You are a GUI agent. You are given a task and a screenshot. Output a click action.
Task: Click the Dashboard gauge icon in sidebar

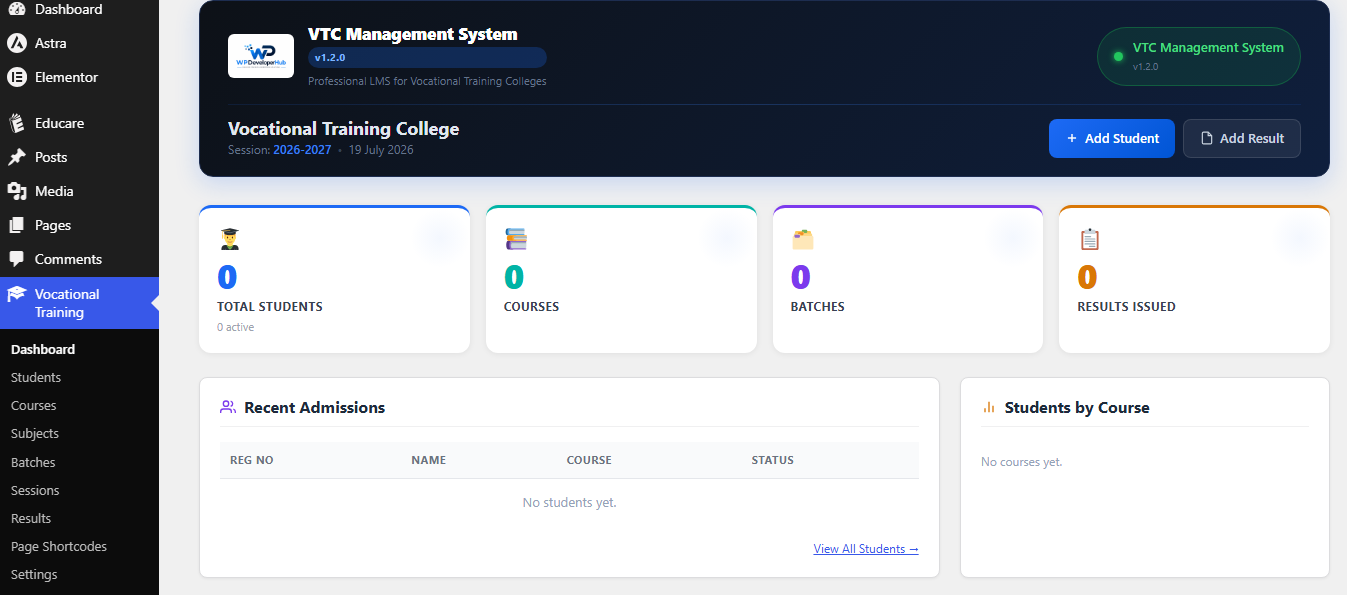pos(16,9)
